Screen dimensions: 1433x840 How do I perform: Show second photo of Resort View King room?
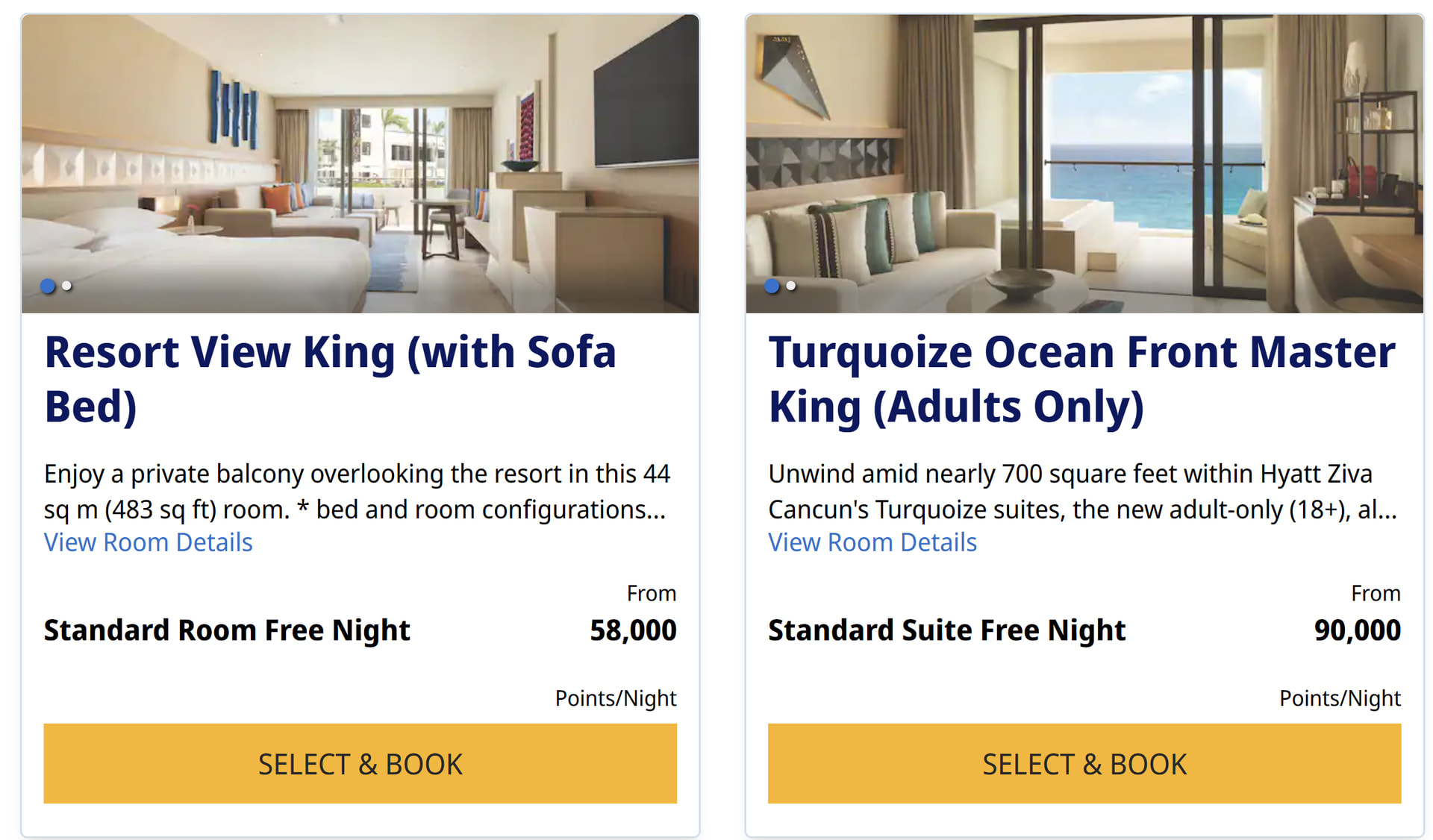pyautogui.click(x=67, y=286)
